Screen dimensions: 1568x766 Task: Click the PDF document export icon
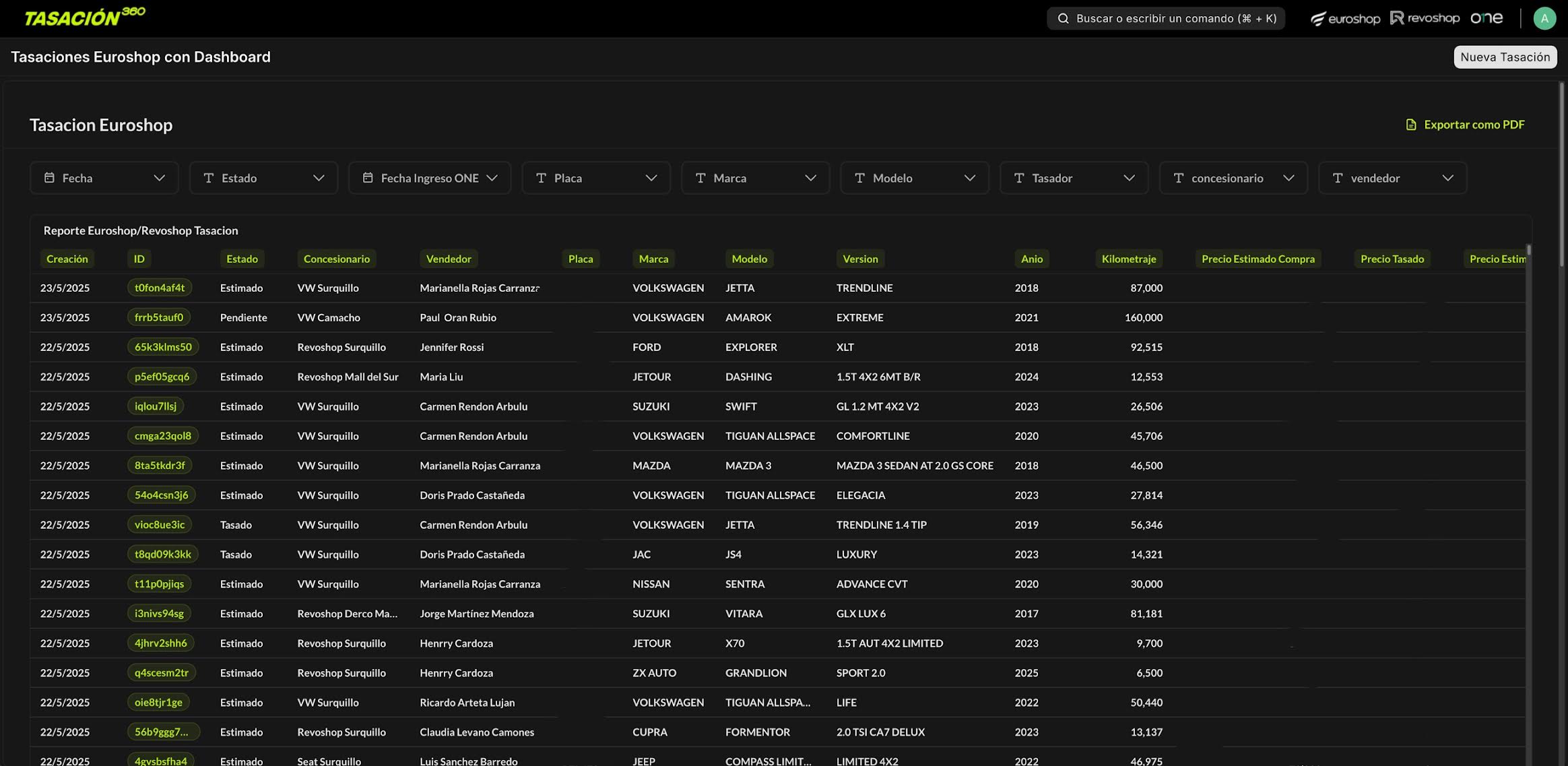(1411, 125)
